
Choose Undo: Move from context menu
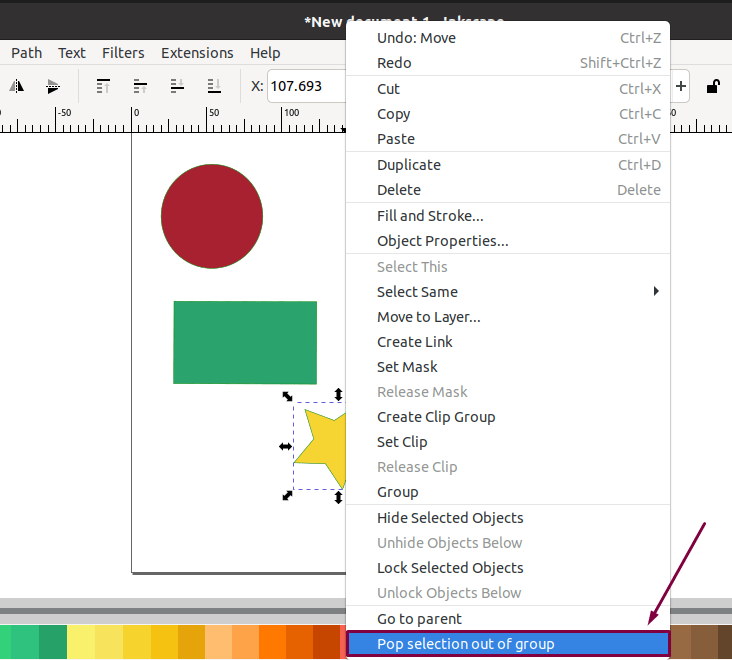click(x=508, y=38)
